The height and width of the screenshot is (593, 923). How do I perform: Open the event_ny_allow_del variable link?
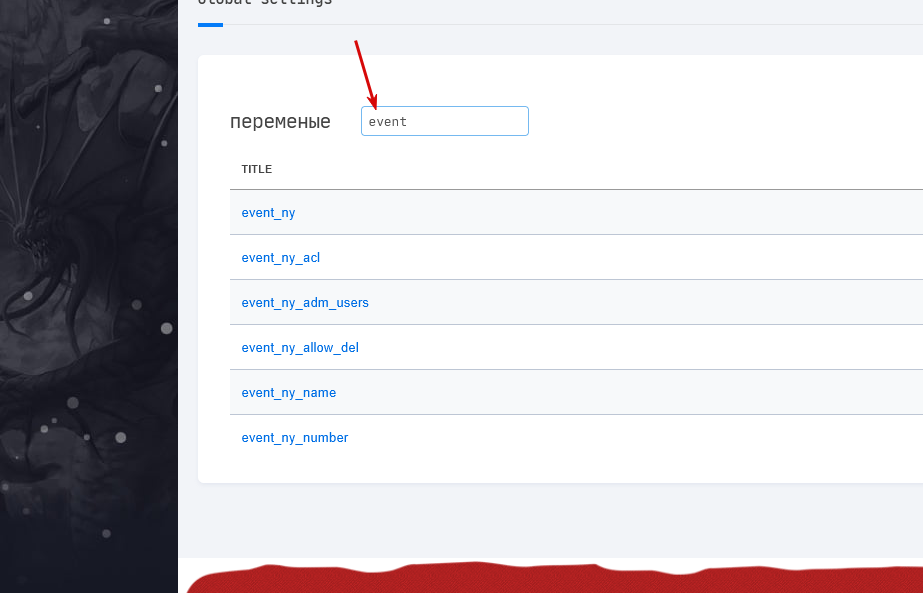click(300, 348)
